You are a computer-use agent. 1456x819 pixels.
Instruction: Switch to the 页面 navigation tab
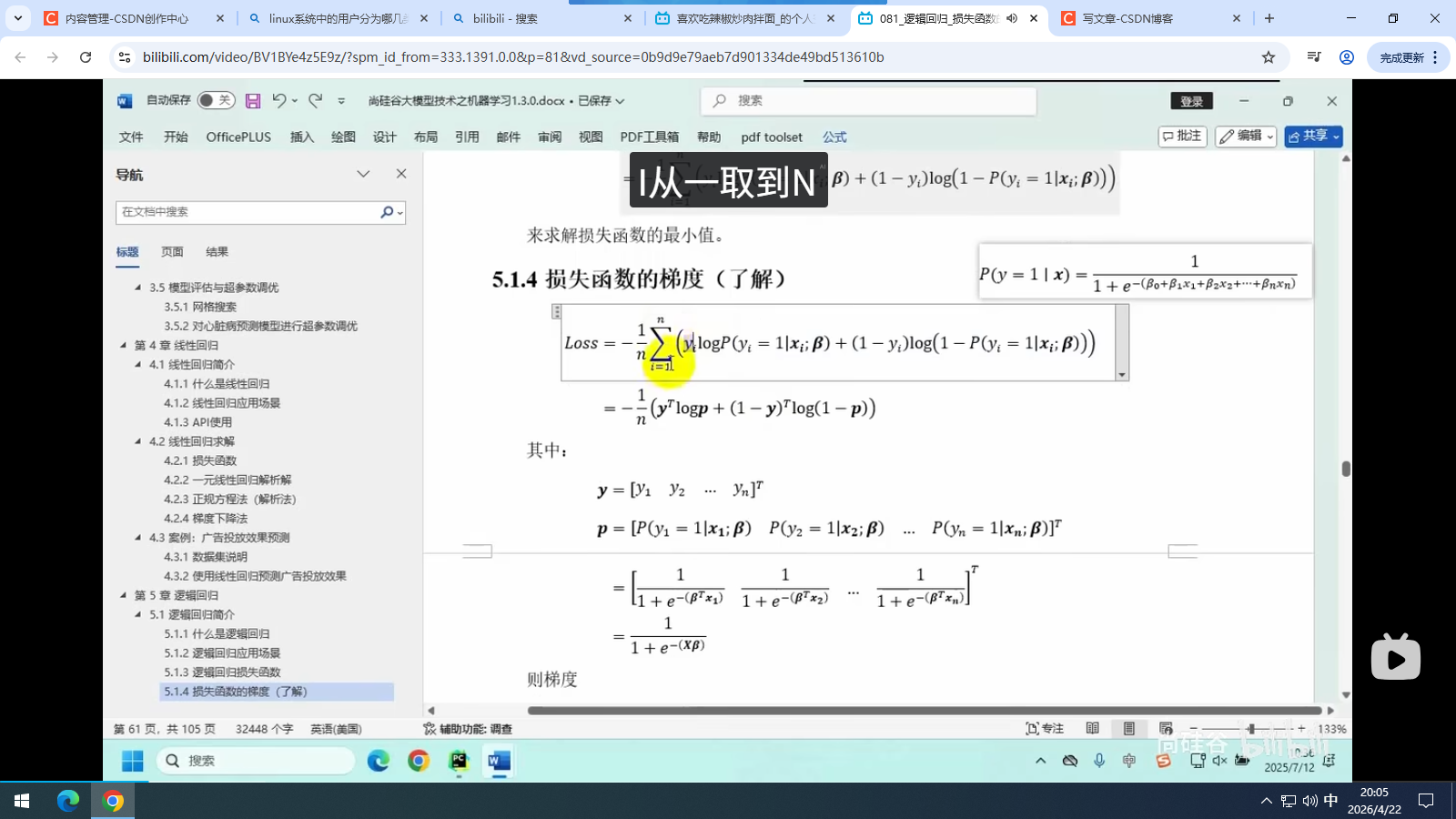[x=172, y=252]
